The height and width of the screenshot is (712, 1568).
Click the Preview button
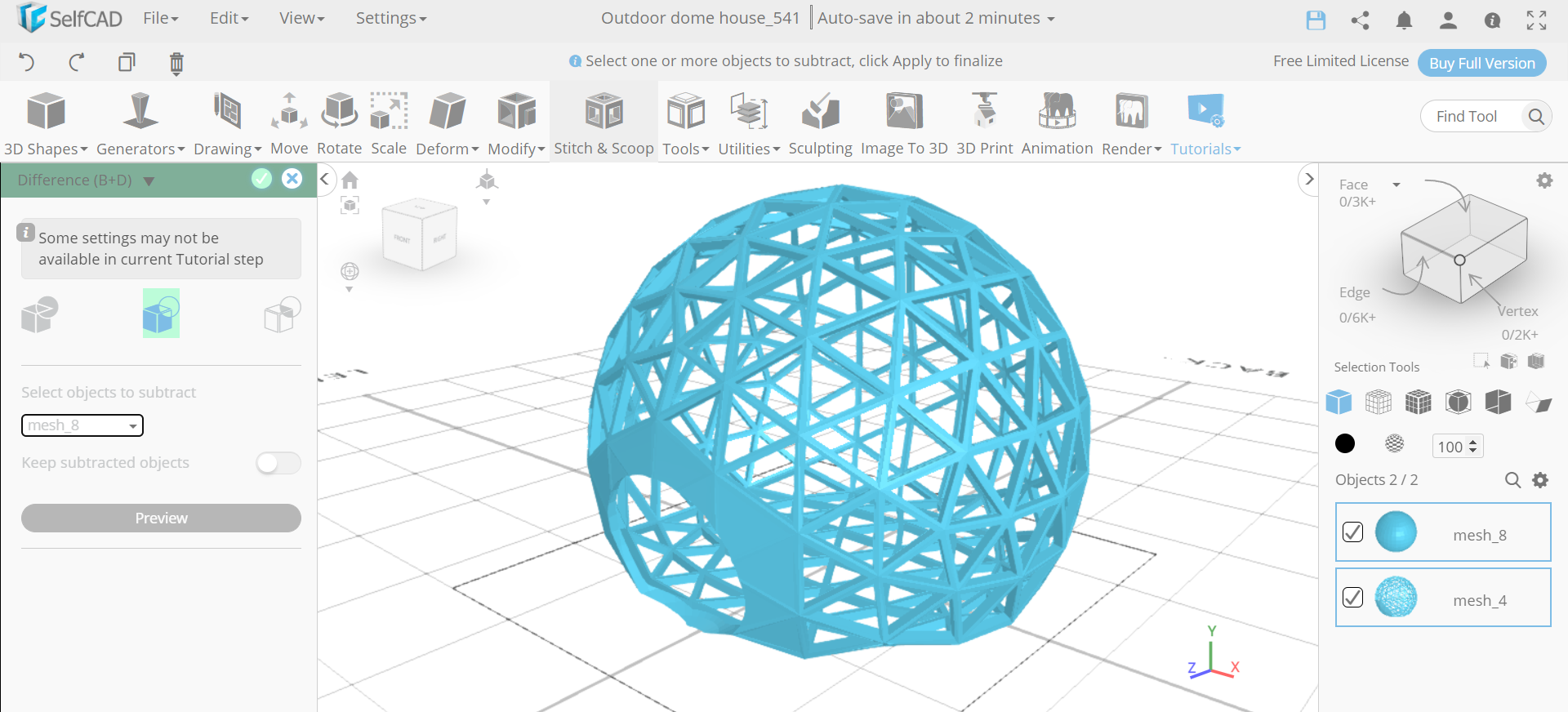[161, 518]
